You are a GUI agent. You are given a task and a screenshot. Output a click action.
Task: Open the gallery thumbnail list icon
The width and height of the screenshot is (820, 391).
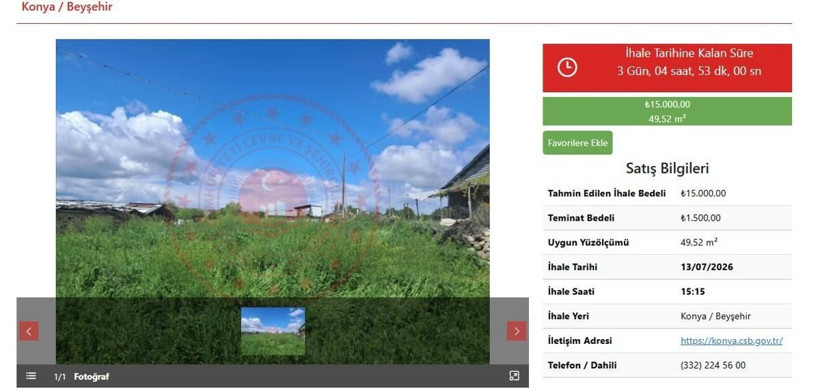tap(31, 376)
